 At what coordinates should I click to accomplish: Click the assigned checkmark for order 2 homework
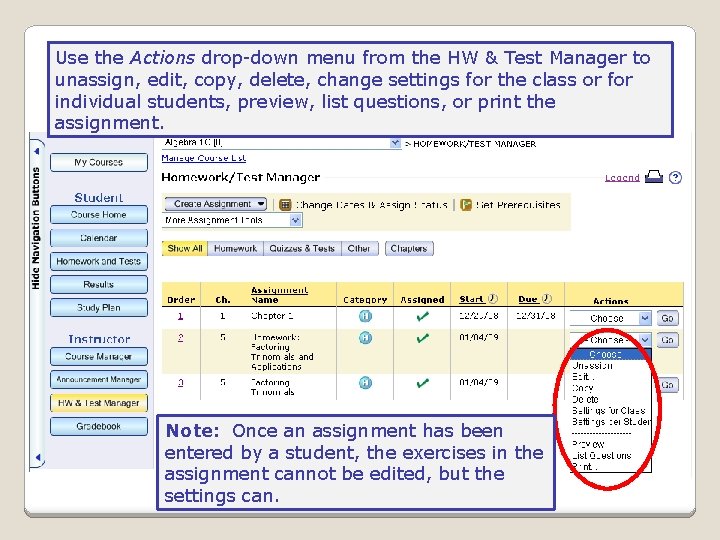tap(422, 338)
